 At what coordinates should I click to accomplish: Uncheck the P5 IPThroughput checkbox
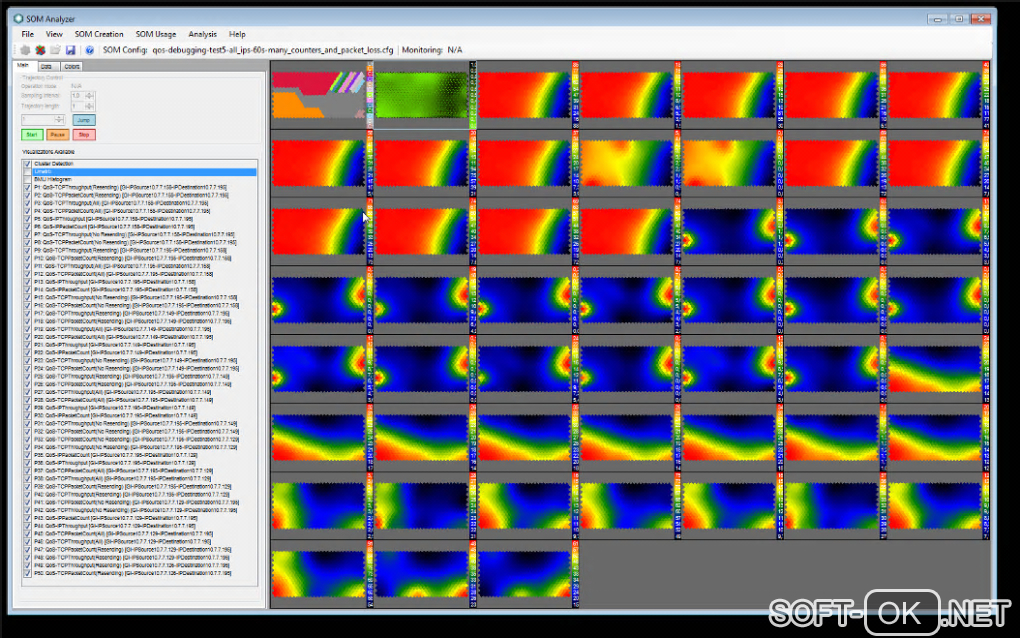point(27,219)
